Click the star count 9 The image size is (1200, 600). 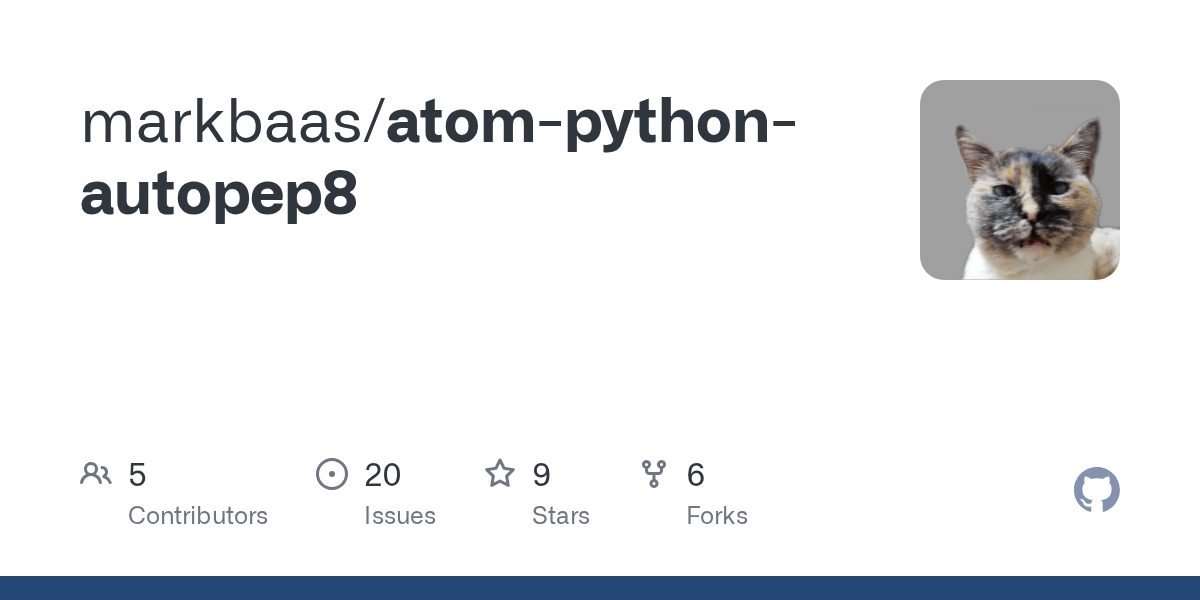click(541, 475)
